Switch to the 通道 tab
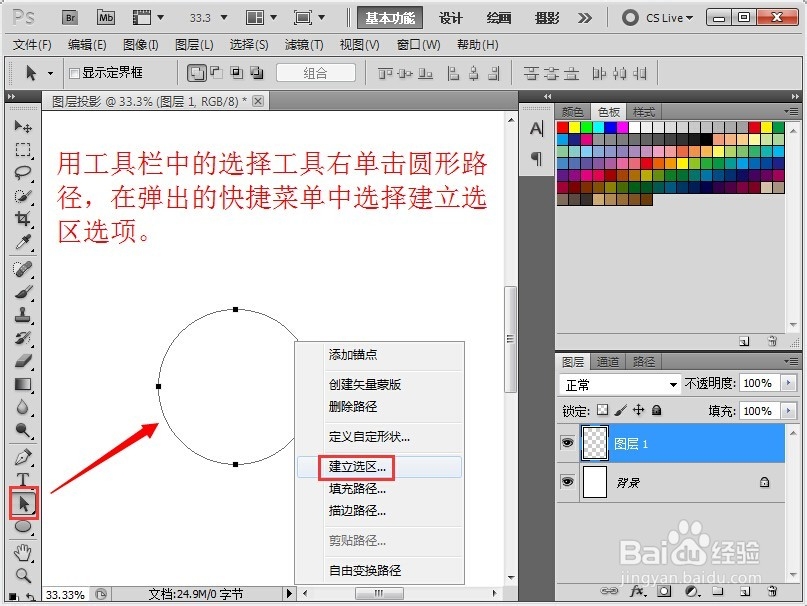 pyautogui.click(x=610, y=362)
